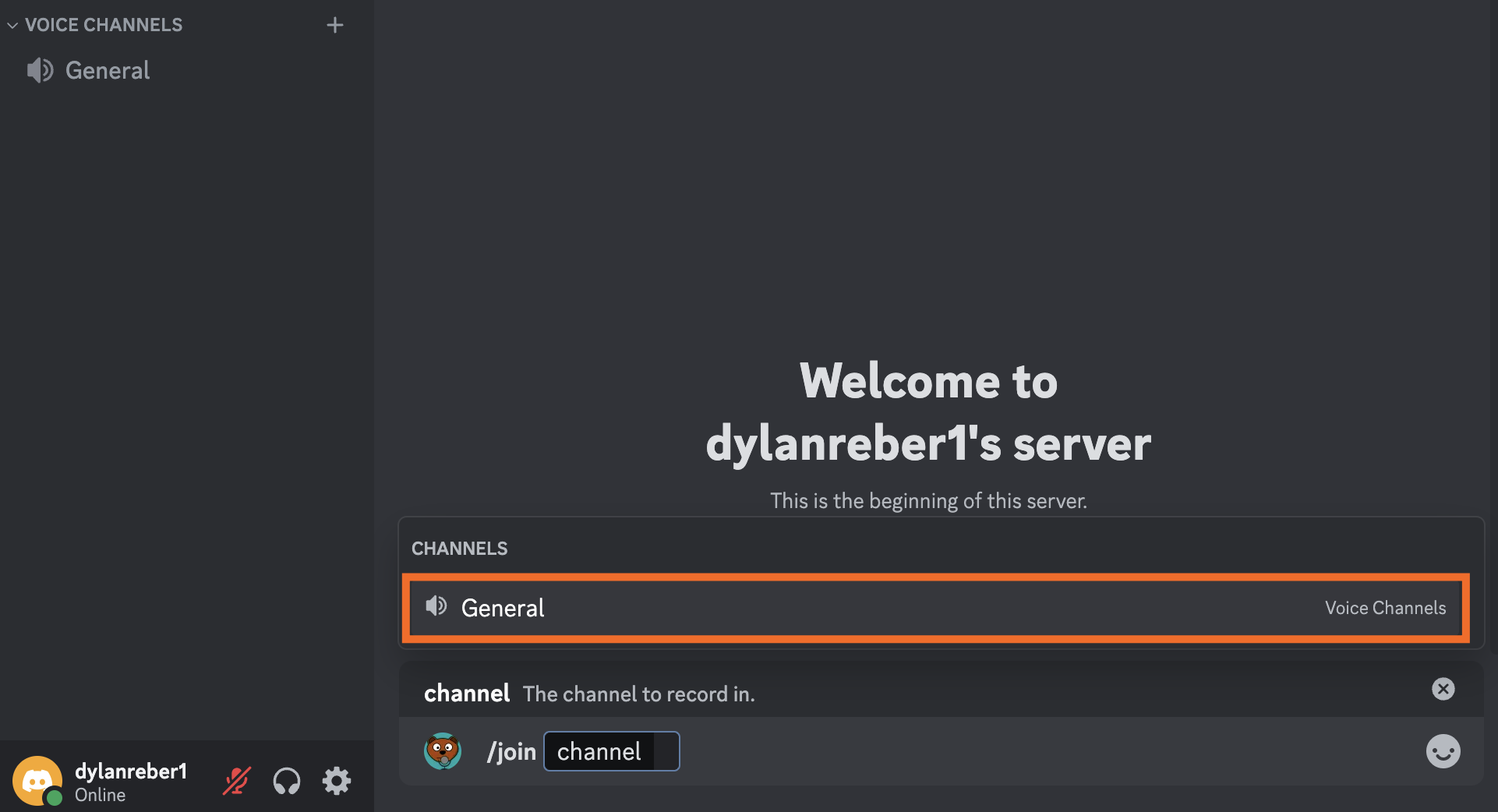Open the emoji picker
1498x812 pixels.
1443,751
